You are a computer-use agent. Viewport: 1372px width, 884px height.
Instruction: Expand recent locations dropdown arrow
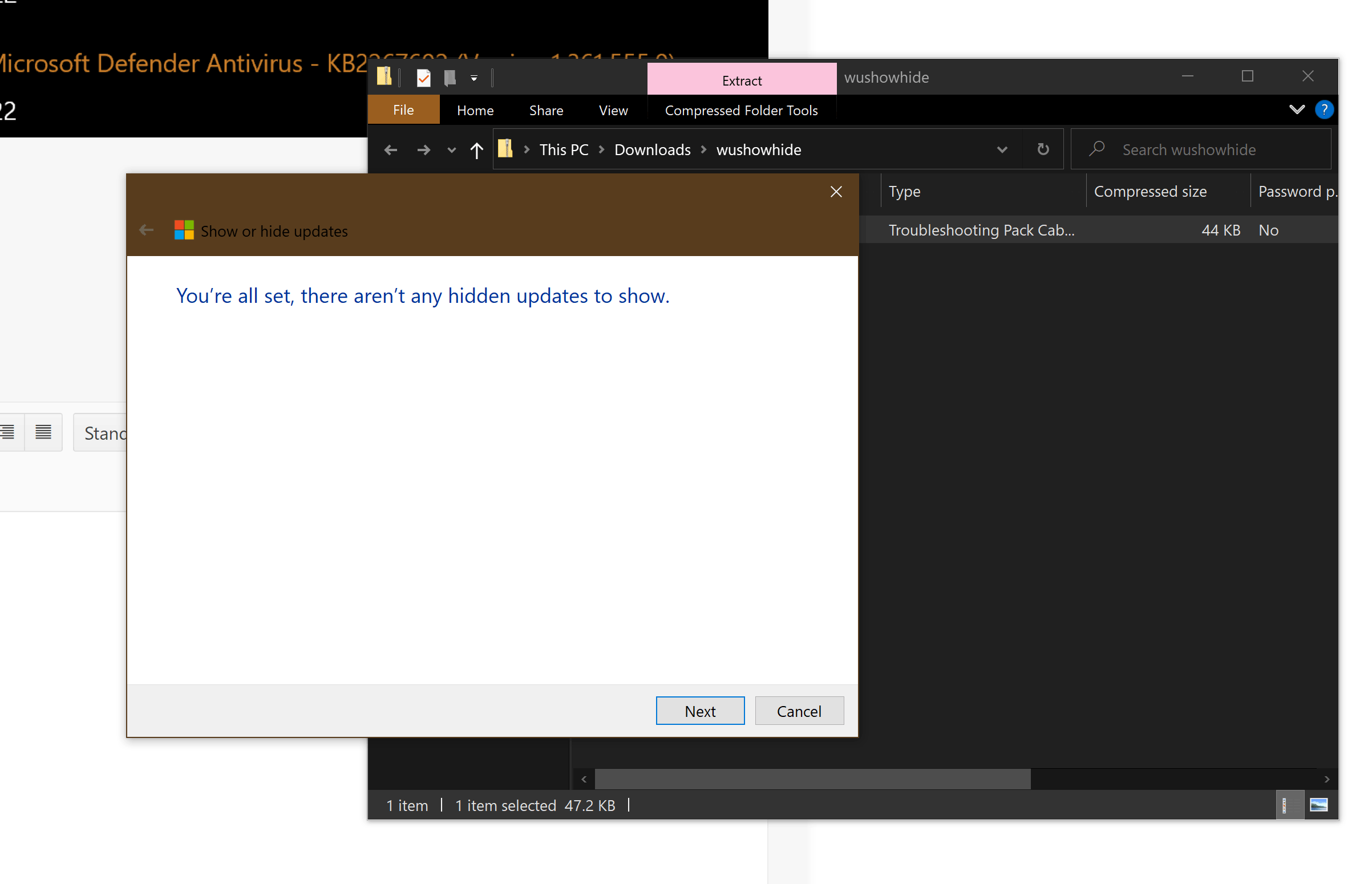(451, 151)
